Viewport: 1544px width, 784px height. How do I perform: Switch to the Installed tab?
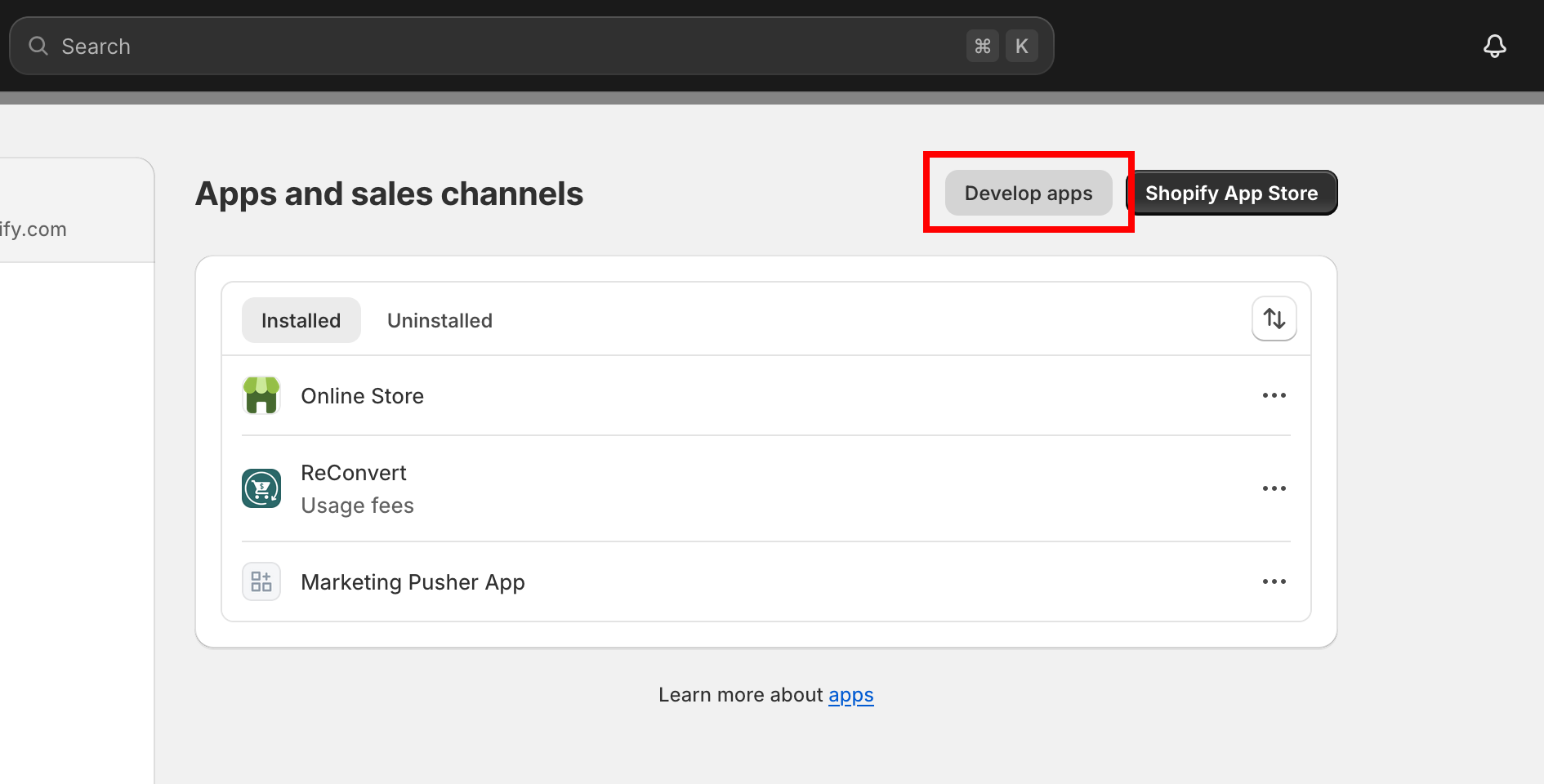click(x=301, y=320)
